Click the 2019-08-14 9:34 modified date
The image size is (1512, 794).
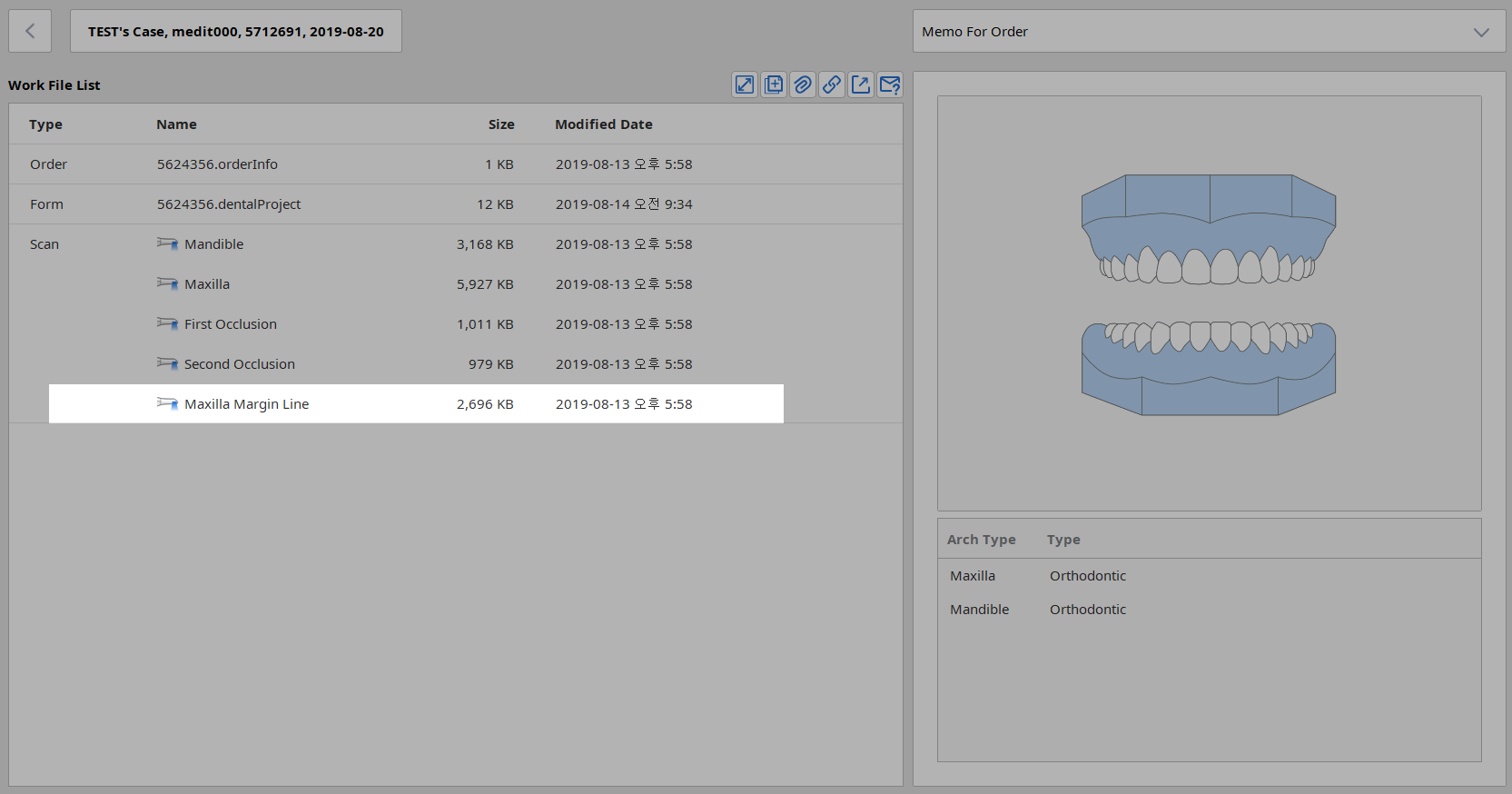pos(624,204)
